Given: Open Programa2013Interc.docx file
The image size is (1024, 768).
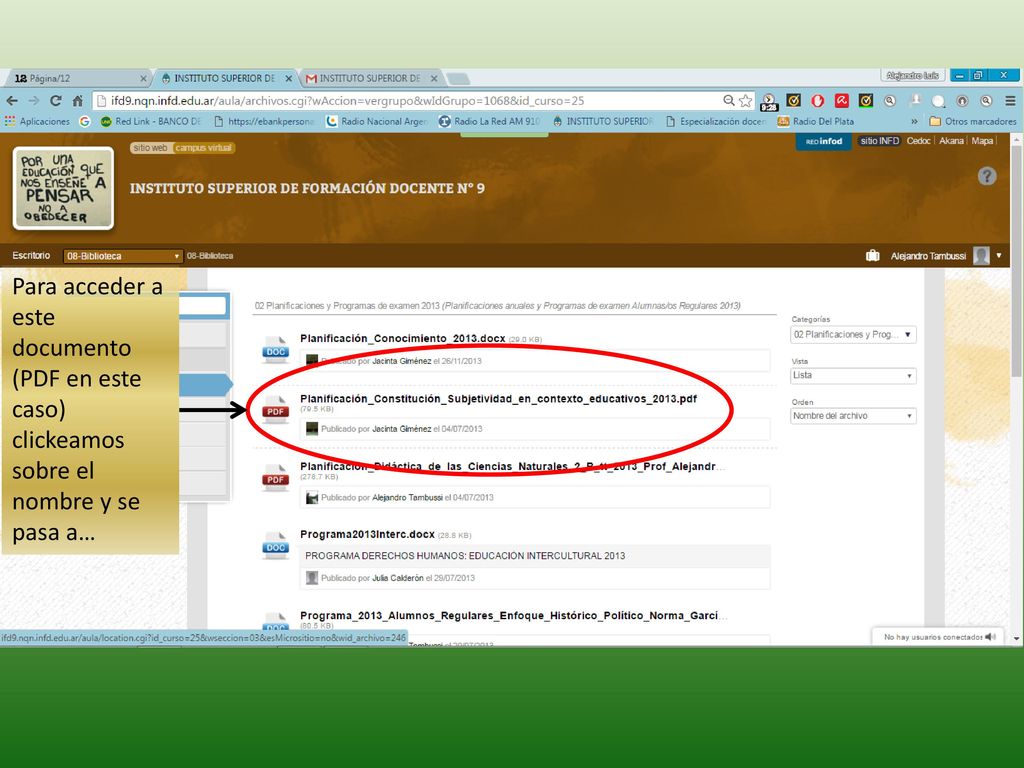Looking at the screenshot, I should [x=367, y=534].
